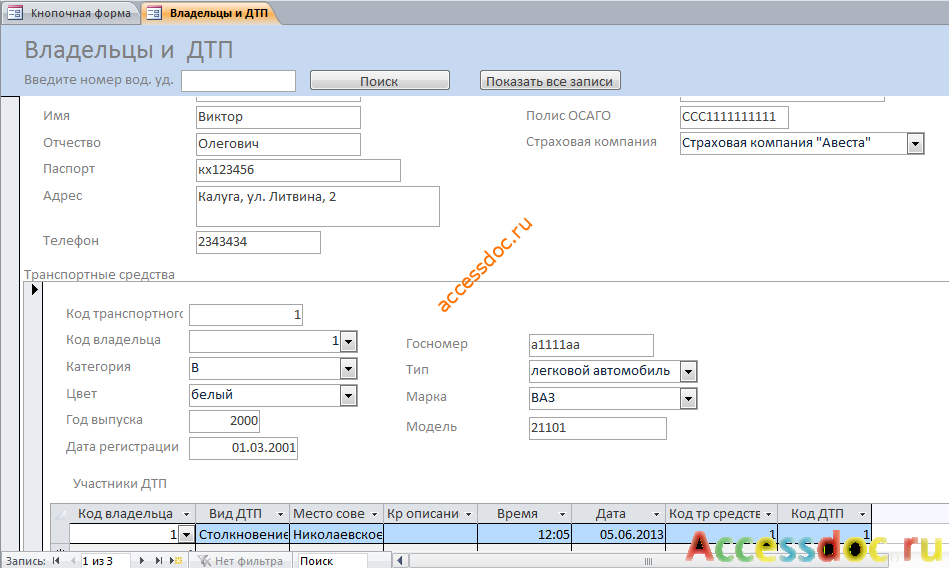The height and width of the screenshot is (568, 949).
Task: Click the 'Имя' field with Виктор
Action: point(278,117)
